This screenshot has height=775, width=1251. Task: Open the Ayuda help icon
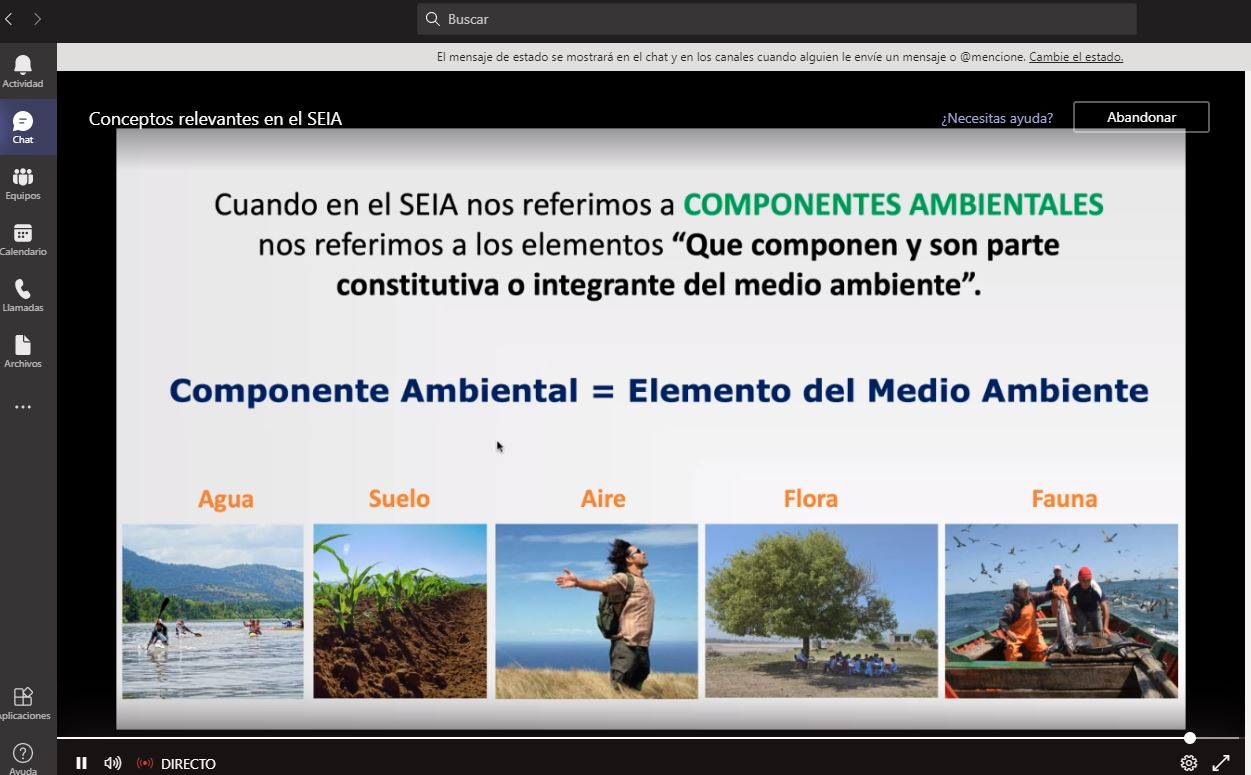(x=23, y=756)
